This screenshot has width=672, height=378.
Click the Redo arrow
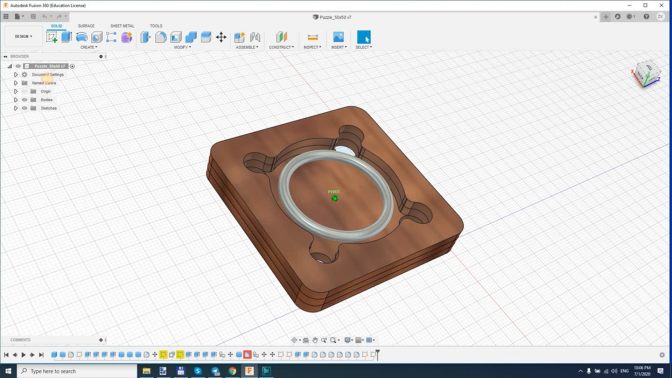[59, 16]
